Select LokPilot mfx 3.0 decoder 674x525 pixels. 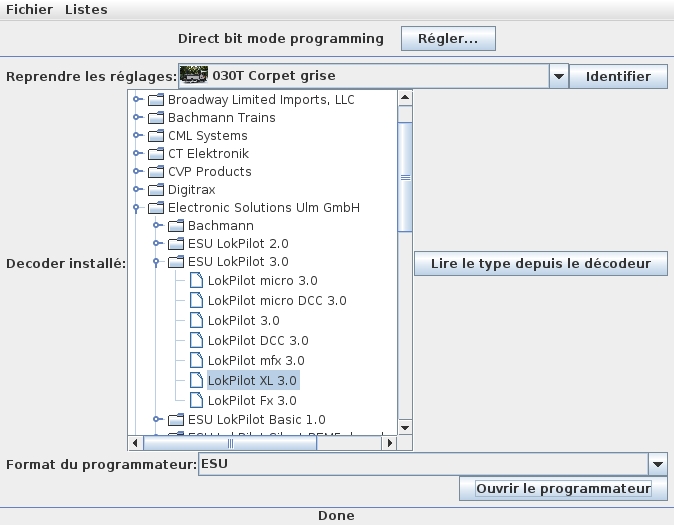point(256,361)
